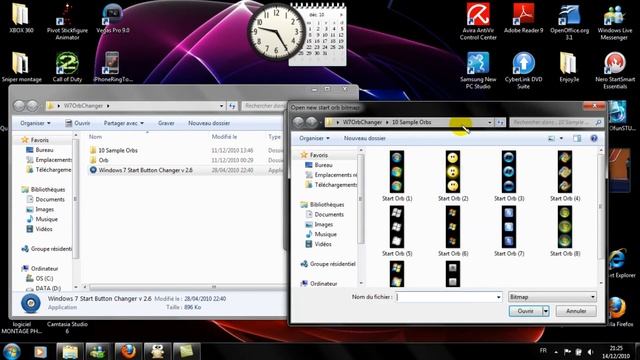Select Start Orb (3) thumbnail
This screenshot has width=640, height=360.
tap(509, 176)
